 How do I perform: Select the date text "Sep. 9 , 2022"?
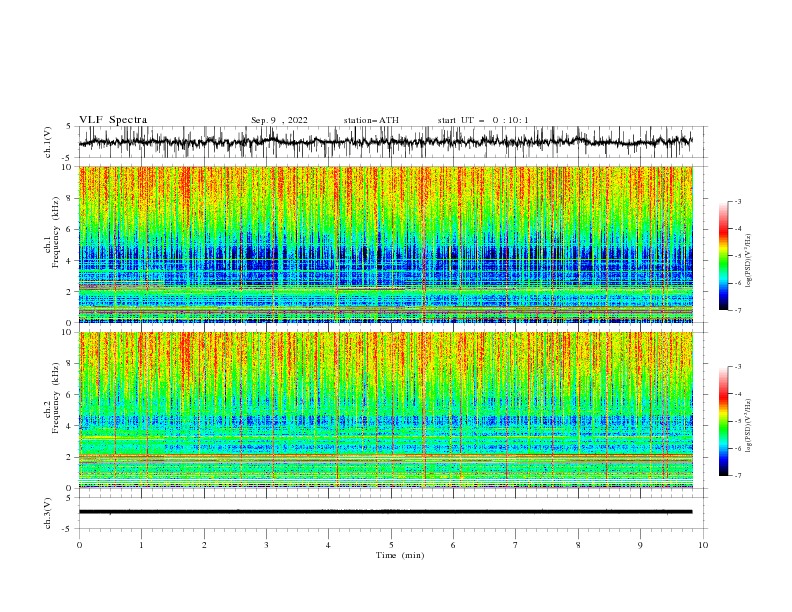(279, 120)
